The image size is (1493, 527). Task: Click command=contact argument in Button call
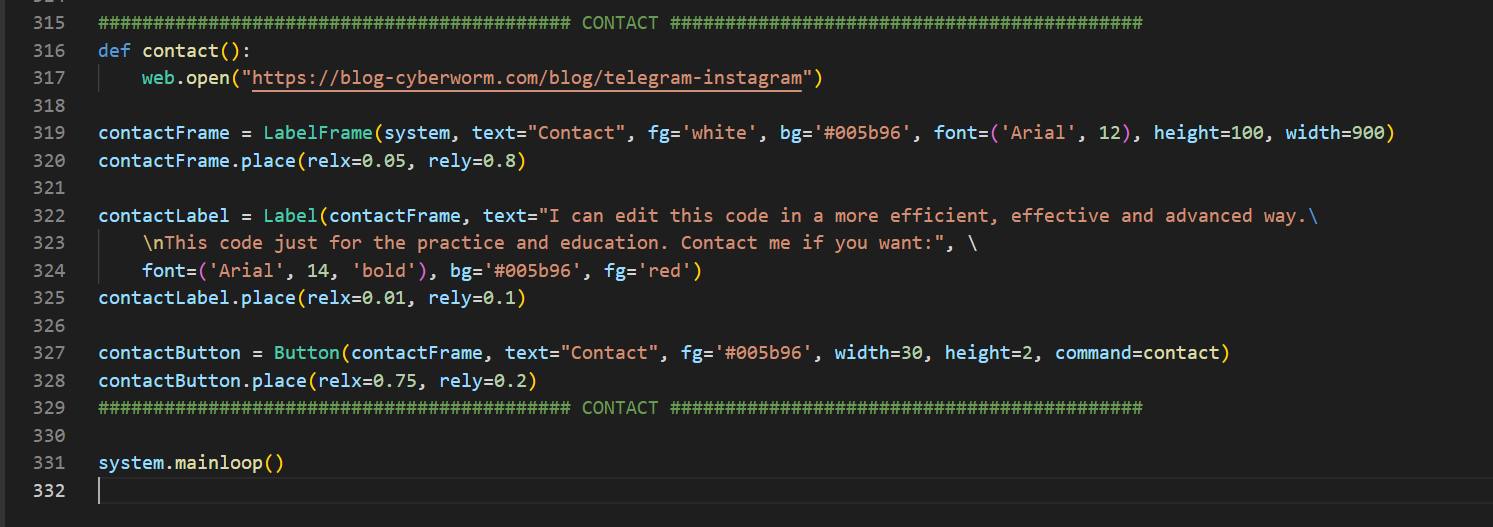(x=1137, y=353)
